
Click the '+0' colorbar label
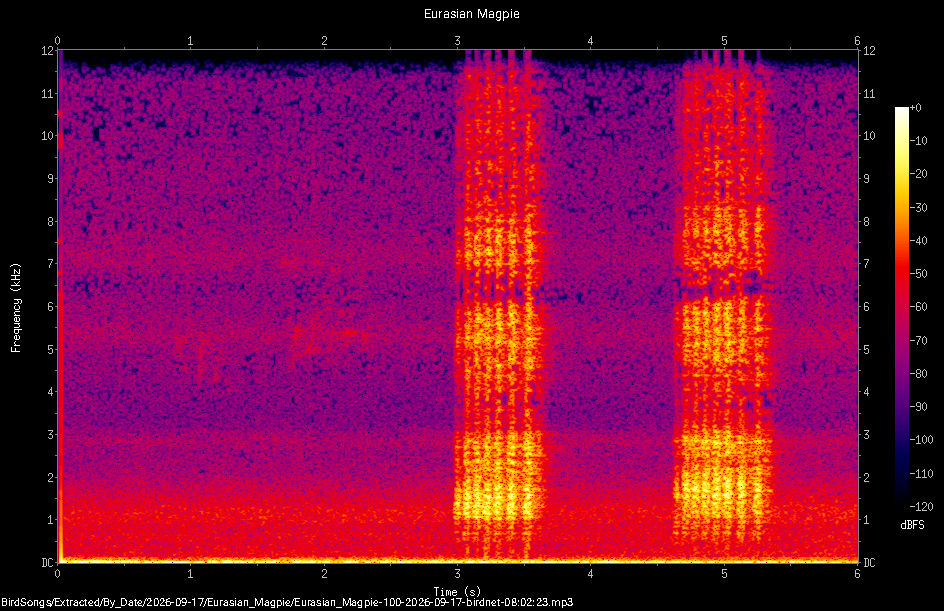pyautogui.click(x=916, y=108)
